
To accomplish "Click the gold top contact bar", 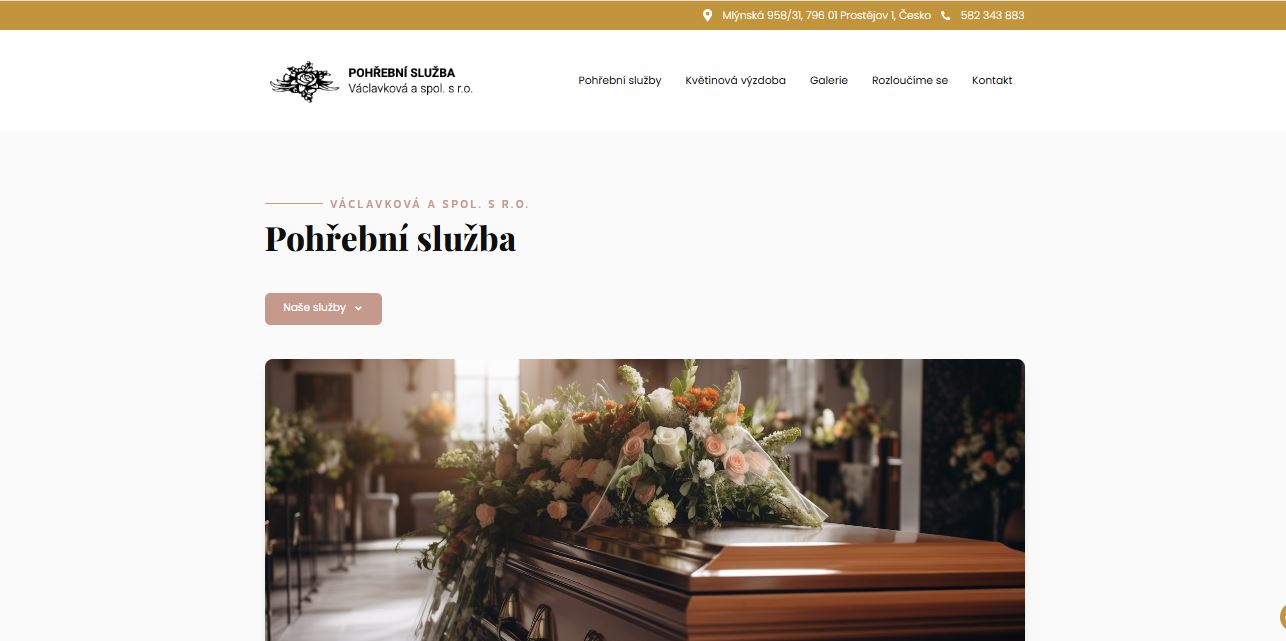I will pos(643,15).
